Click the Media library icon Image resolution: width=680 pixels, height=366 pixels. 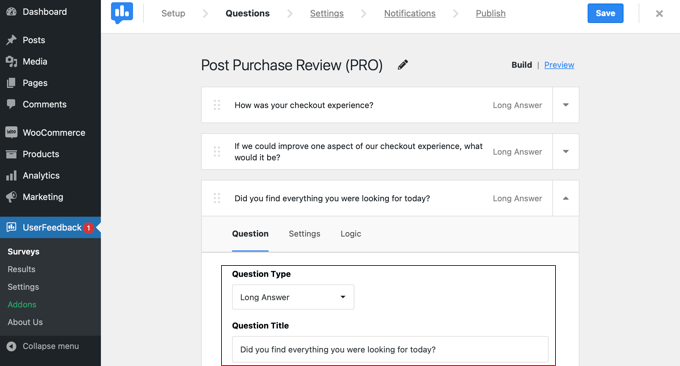point(11,62)
